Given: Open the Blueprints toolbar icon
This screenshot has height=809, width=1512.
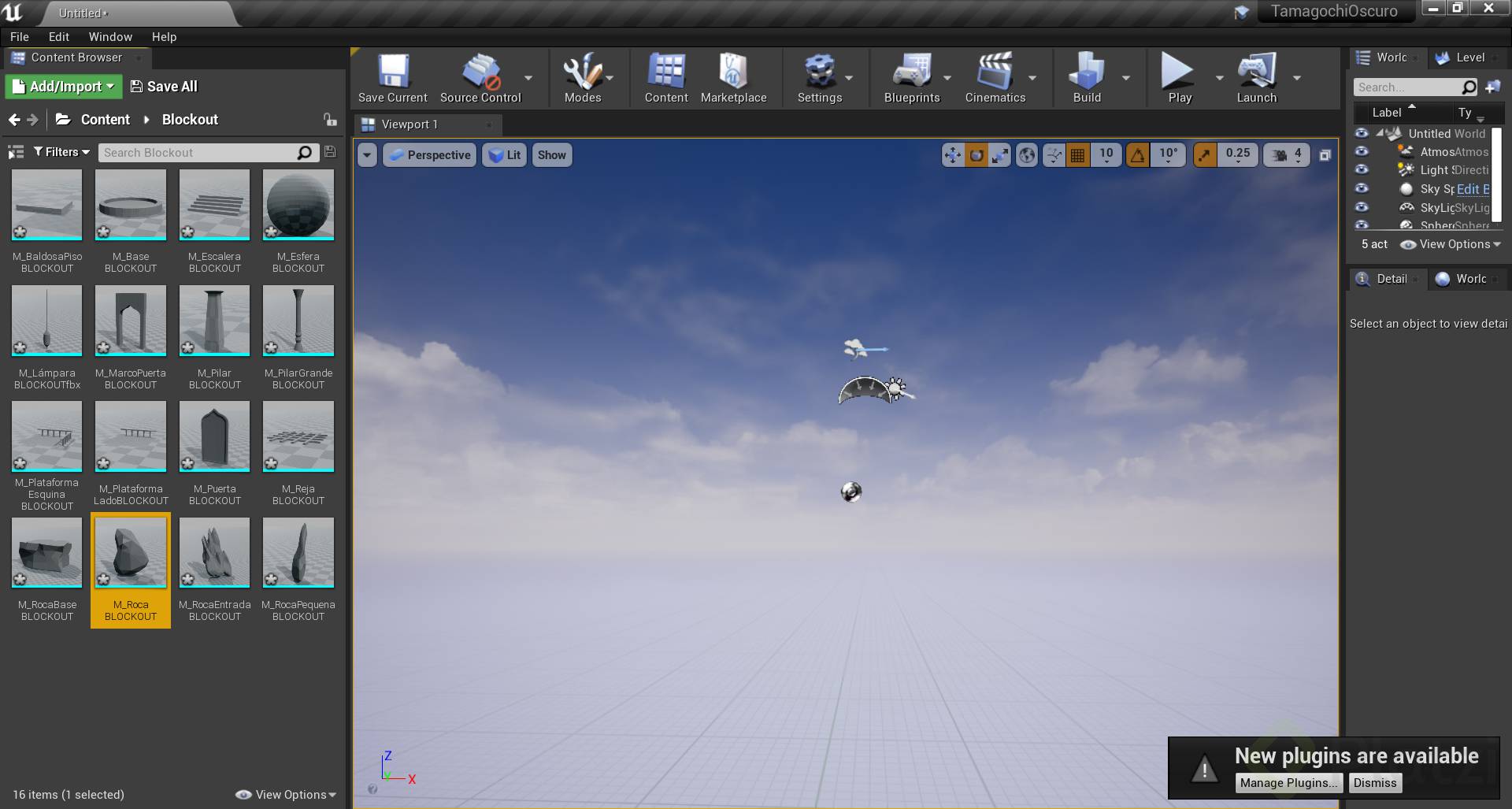Looking at the screenshot, I should 912,77.
